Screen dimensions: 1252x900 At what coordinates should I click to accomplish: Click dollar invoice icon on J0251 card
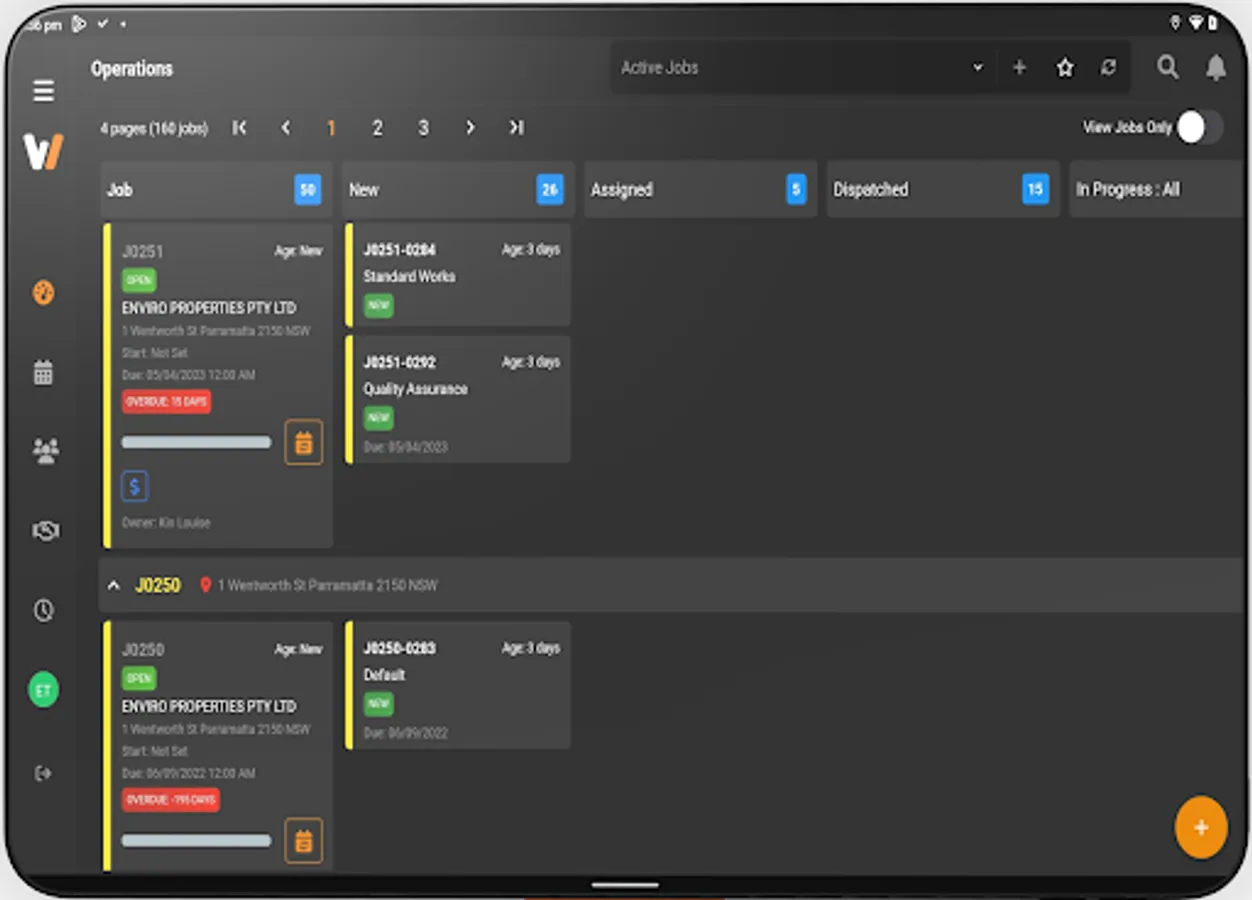click(x=135, y=487)
